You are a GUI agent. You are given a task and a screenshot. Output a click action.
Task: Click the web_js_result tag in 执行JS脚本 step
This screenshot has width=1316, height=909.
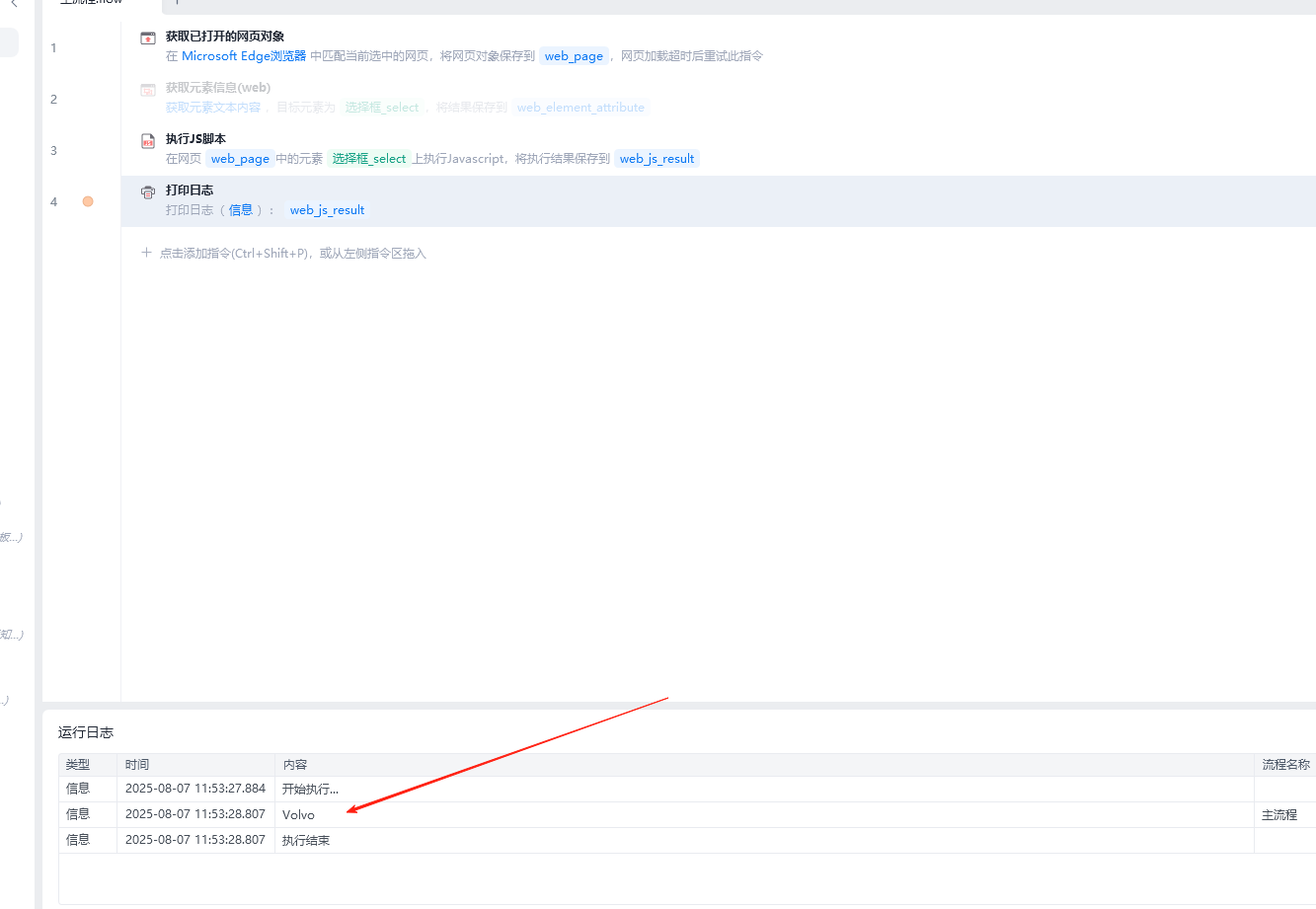pyautogui.click(x=657, y=159)
